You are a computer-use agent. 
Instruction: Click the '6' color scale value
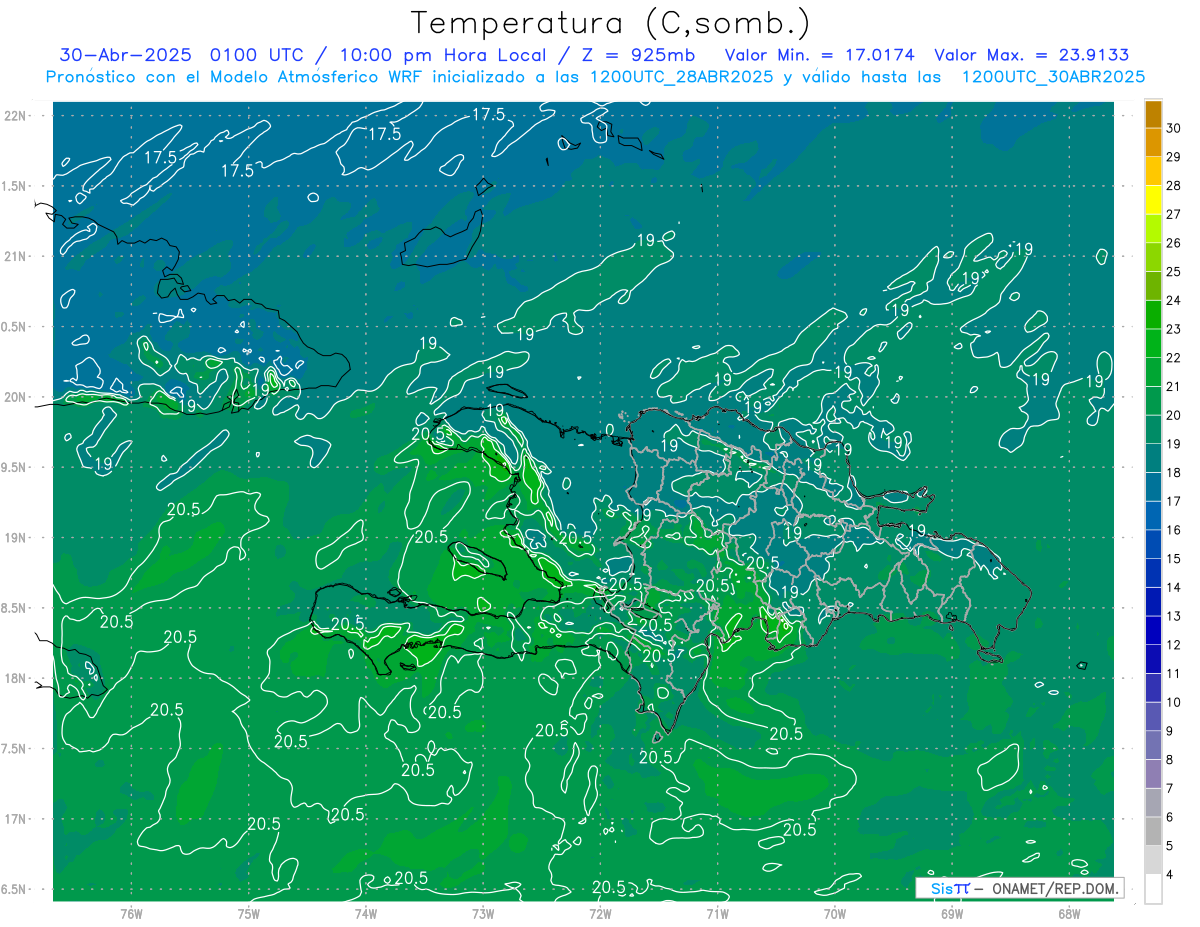tap(1171, 817)
